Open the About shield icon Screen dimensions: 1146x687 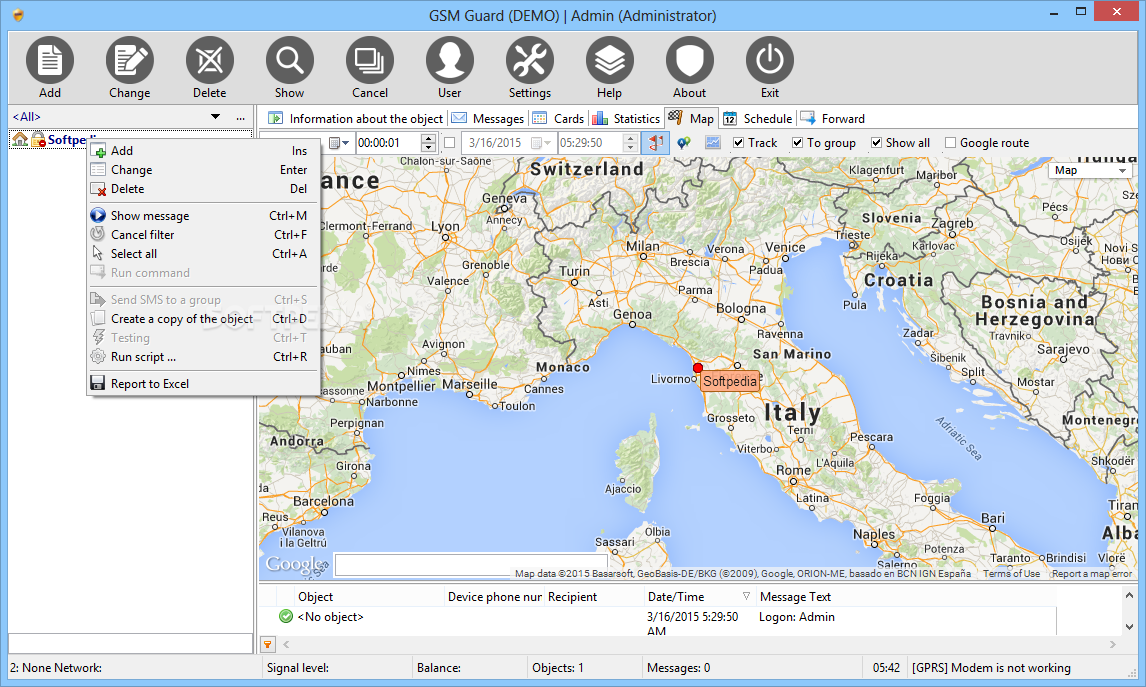(689, 60)
